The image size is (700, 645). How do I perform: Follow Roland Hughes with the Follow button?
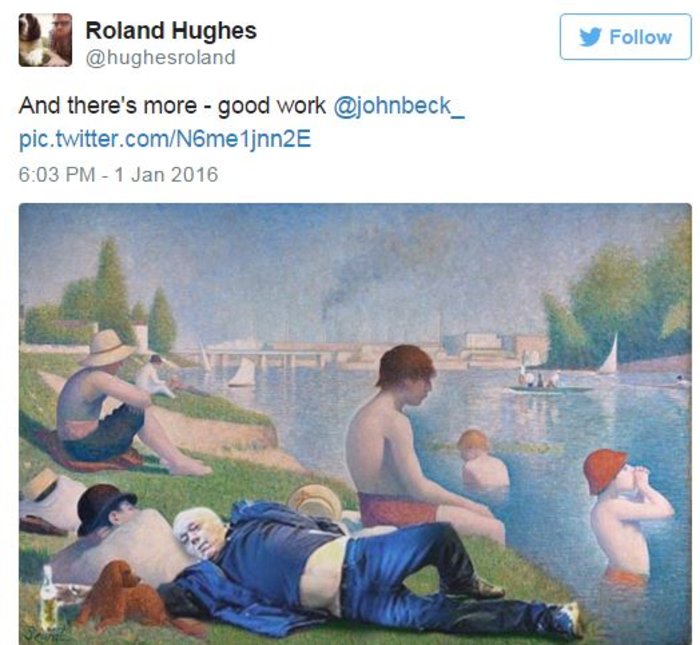click(x=625, y=37)
